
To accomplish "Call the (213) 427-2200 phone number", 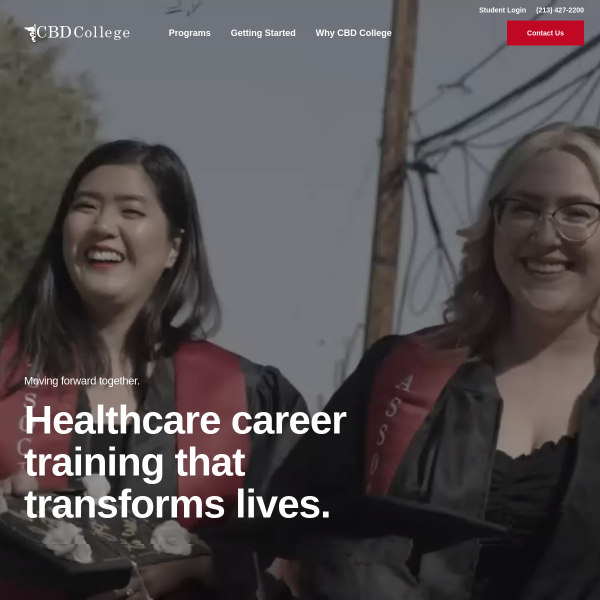I will pos(559,10).
